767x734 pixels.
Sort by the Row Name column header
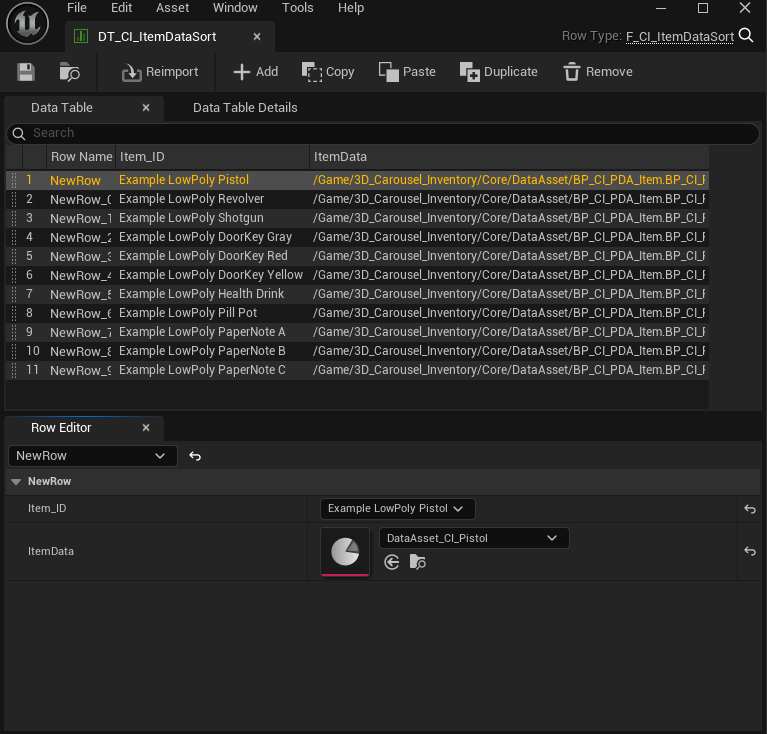click(x=81, y=157)
